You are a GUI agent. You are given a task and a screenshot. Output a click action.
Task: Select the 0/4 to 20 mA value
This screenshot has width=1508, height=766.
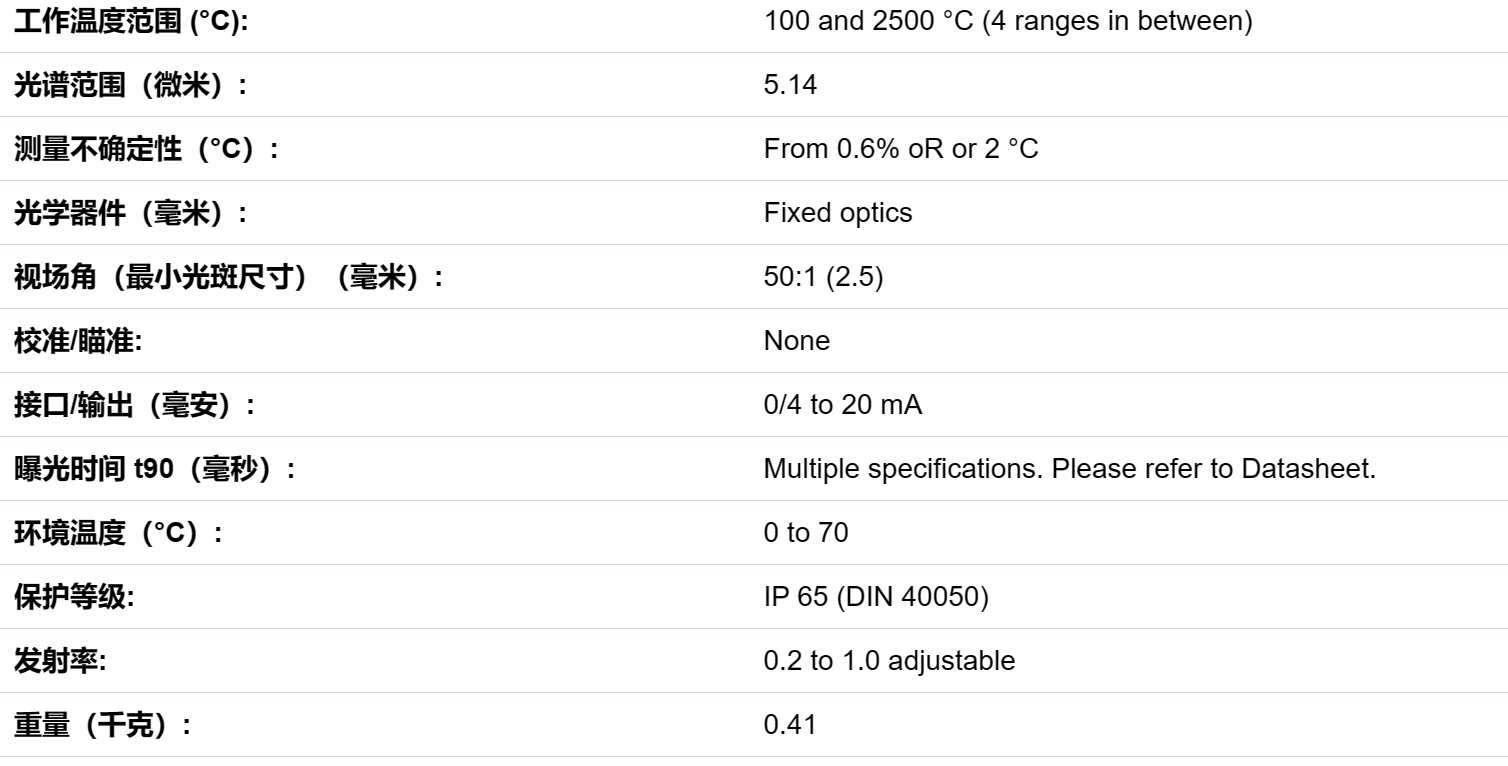[843, 405]
